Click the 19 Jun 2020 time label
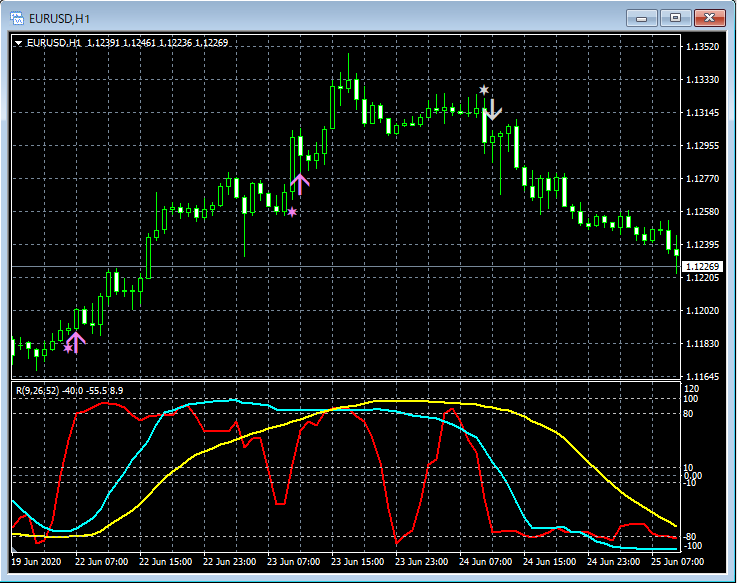The image size is (737, 583). 36,562
